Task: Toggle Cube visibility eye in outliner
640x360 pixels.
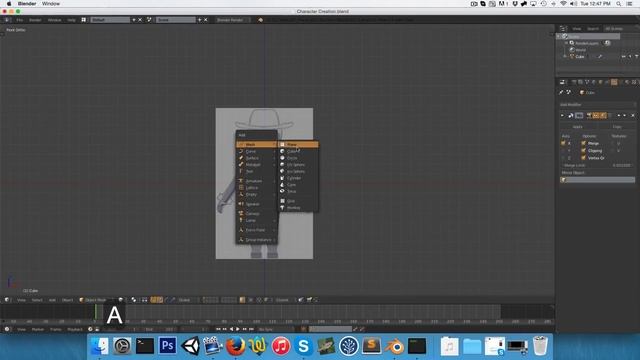Action: click(x=624, y=57)
